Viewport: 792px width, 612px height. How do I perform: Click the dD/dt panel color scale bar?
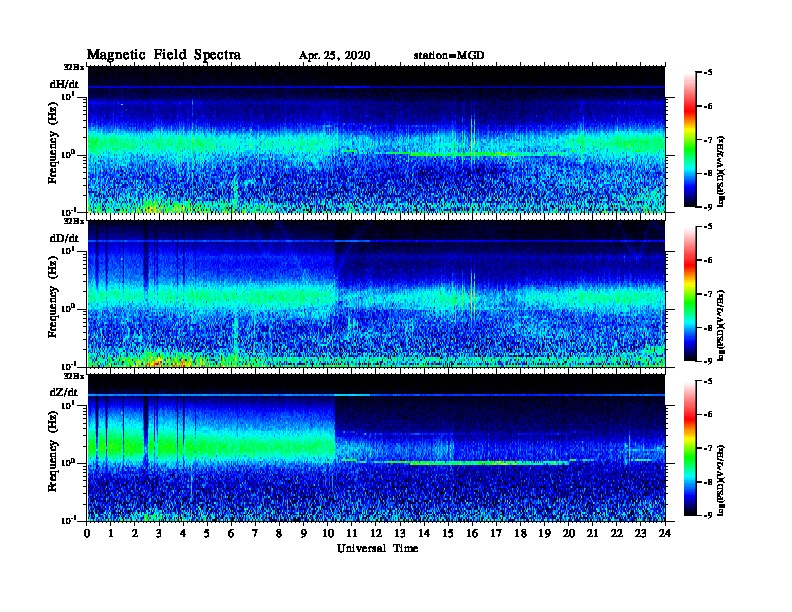pyautogui.click(x=690, y=294)
